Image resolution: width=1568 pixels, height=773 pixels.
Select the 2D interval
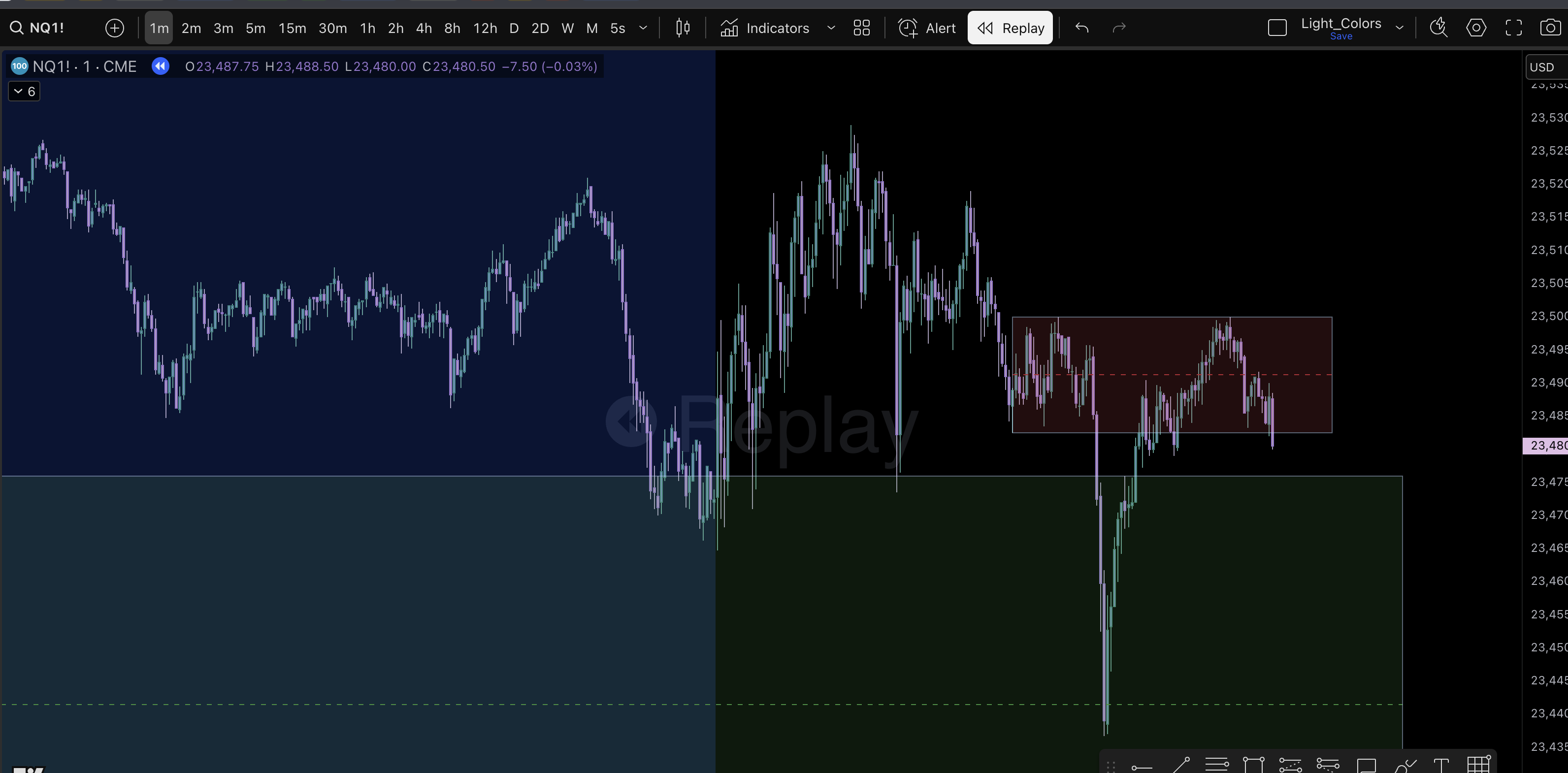(x=540, y=28)
